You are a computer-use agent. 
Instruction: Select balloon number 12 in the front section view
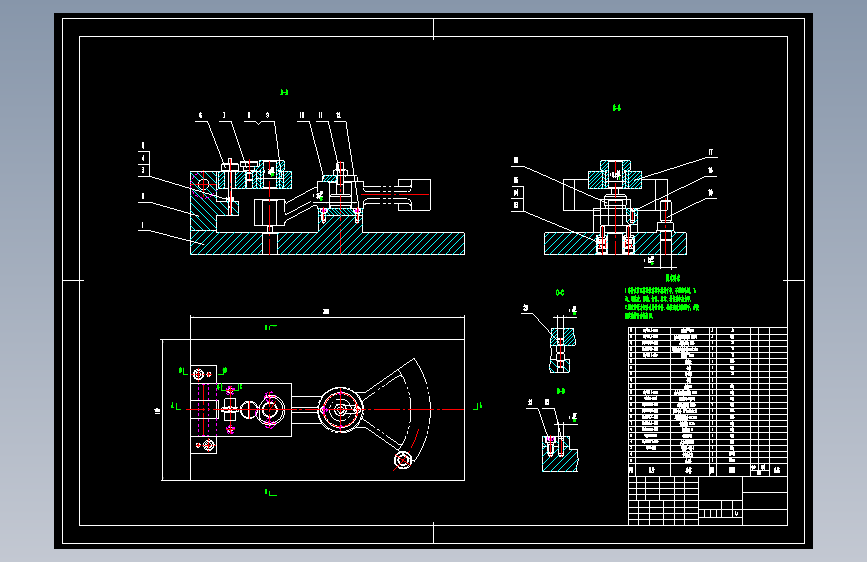(338, 116)
